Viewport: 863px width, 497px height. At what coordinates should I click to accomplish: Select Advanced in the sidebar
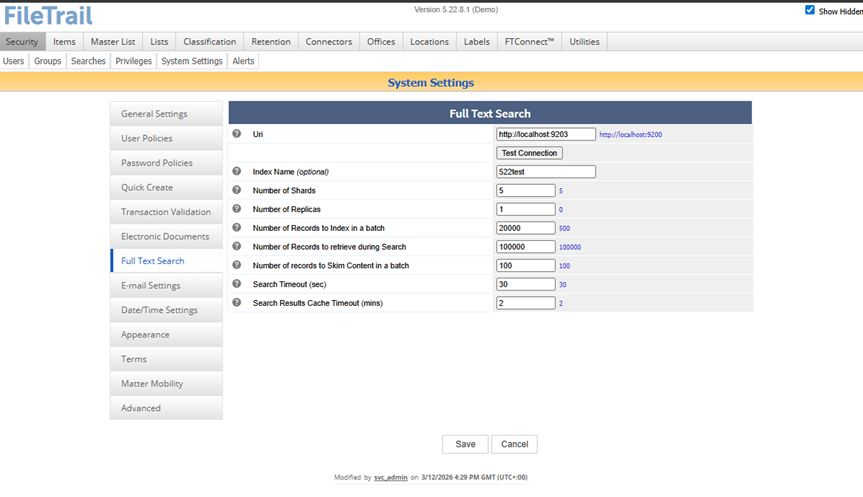click(x=166, y=408)
